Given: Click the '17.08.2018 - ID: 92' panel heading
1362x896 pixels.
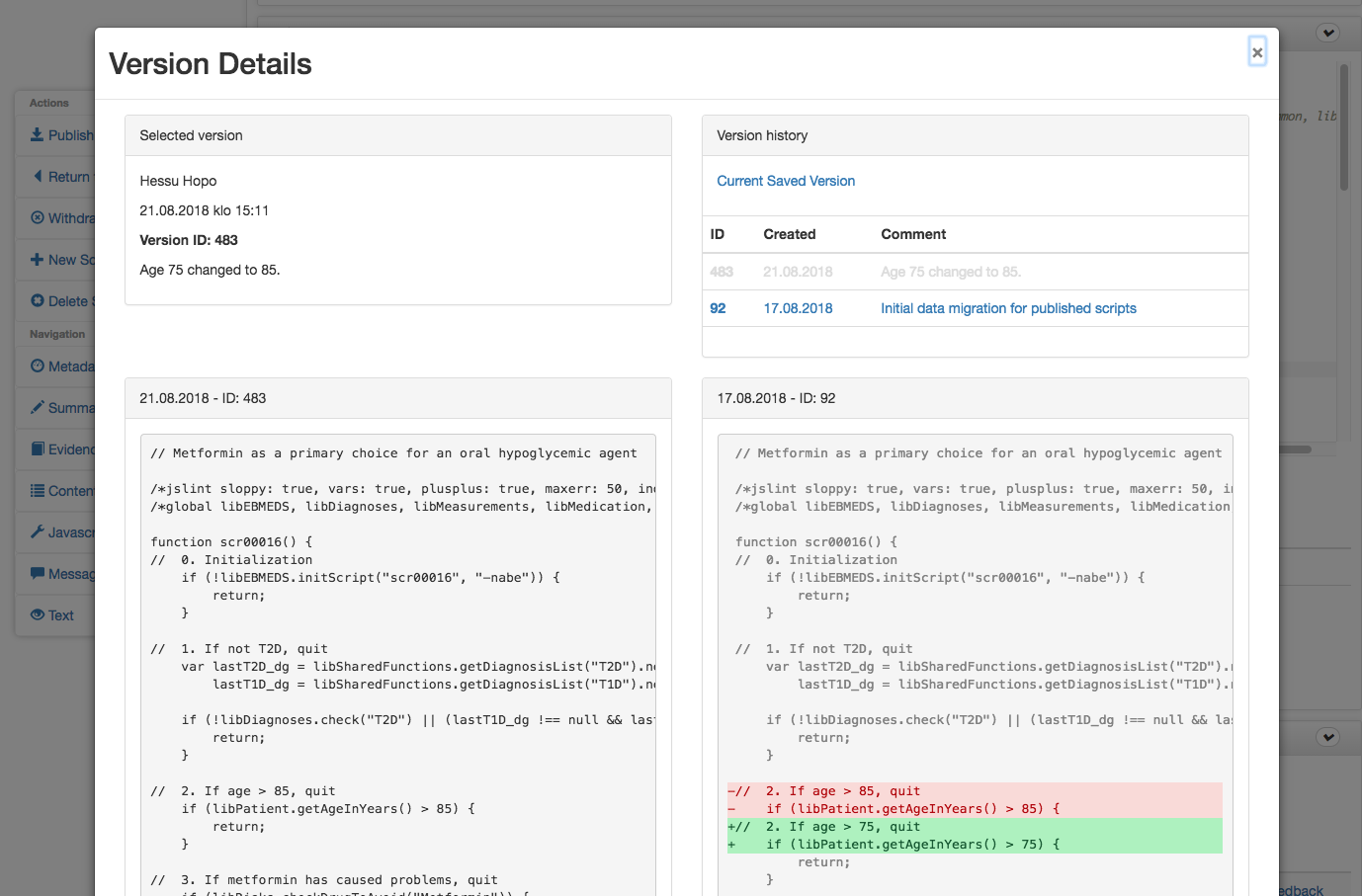Looking at the screenshot, I should pyautogui.click(x=776, y=398).
